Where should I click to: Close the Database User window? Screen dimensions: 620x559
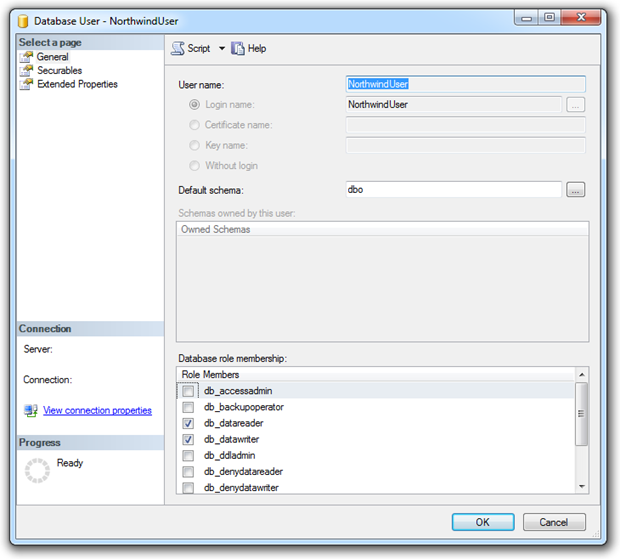[581, 18]
